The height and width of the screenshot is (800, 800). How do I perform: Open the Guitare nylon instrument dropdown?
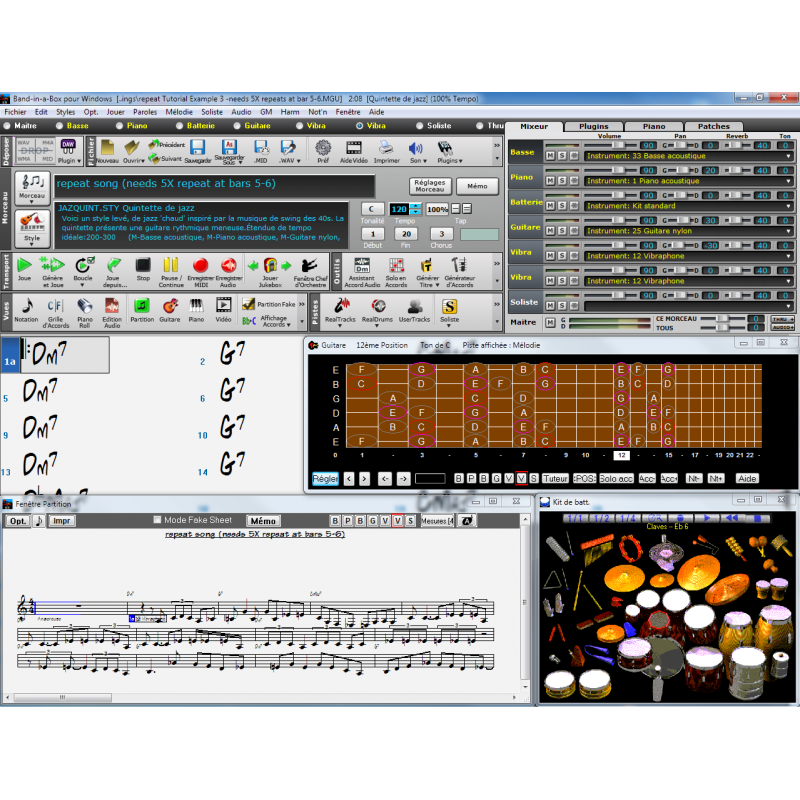689,231
